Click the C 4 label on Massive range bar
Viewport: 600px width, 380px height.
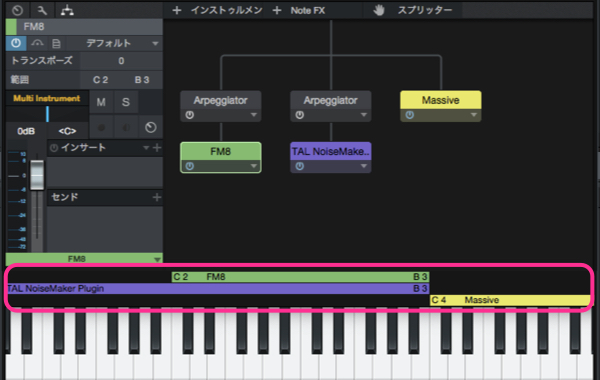(439, 300)
